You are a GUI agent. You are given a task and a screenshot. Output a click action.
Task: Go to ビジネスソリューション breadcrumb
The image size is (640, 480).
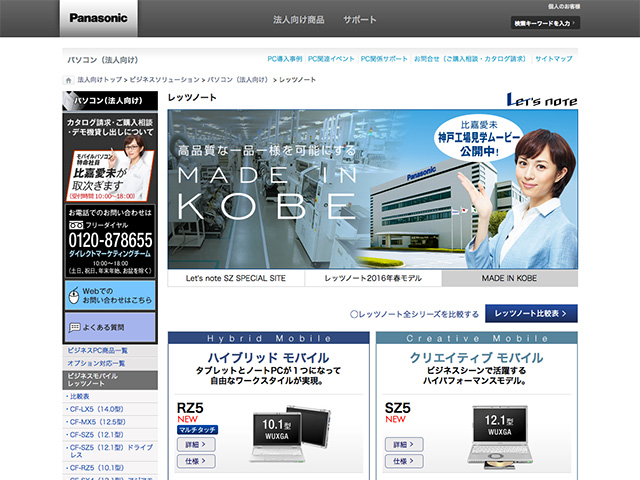(164, 80)
